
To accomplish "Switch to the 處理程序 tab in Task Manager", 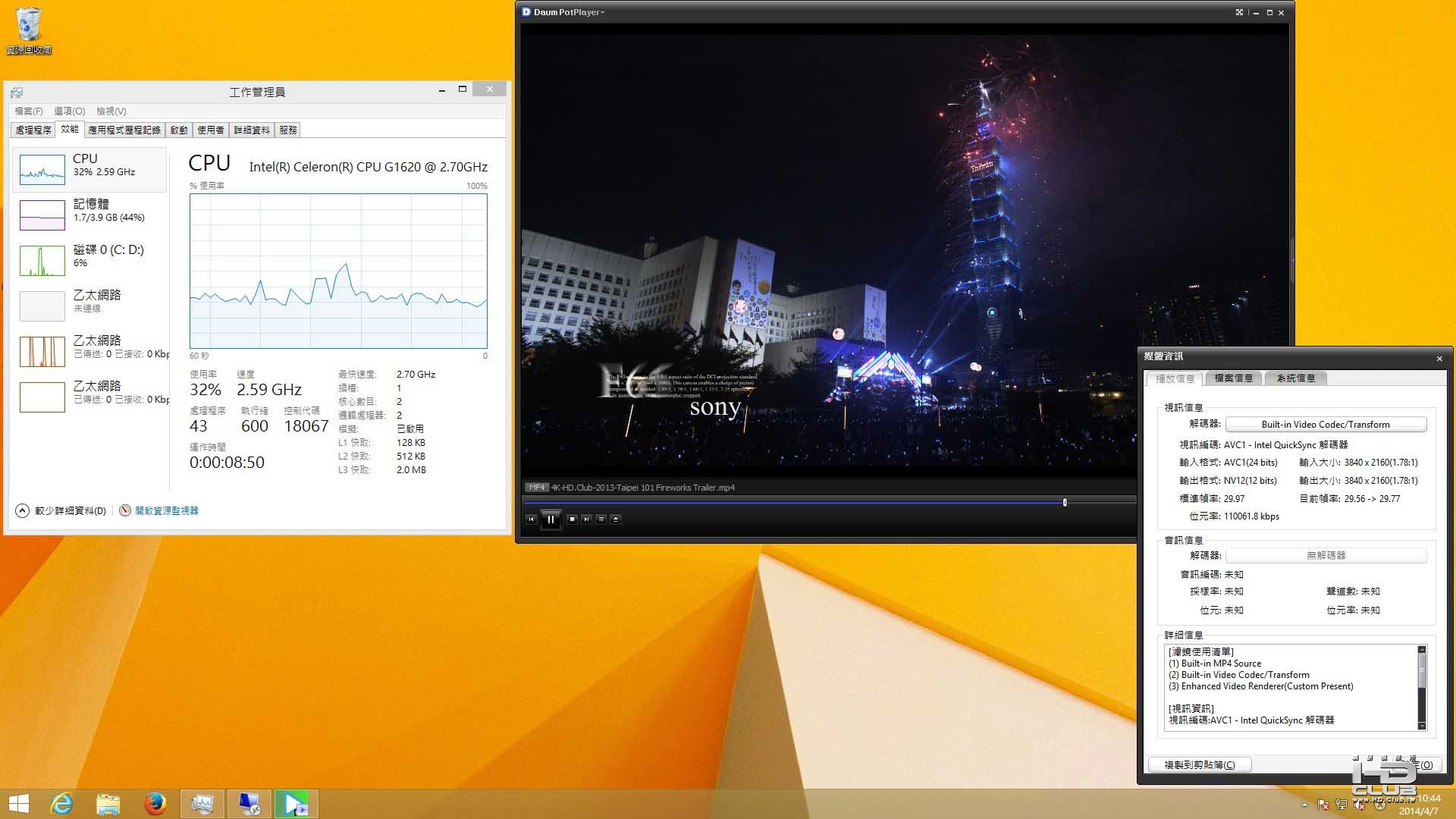I will click(x=33, y=130).
